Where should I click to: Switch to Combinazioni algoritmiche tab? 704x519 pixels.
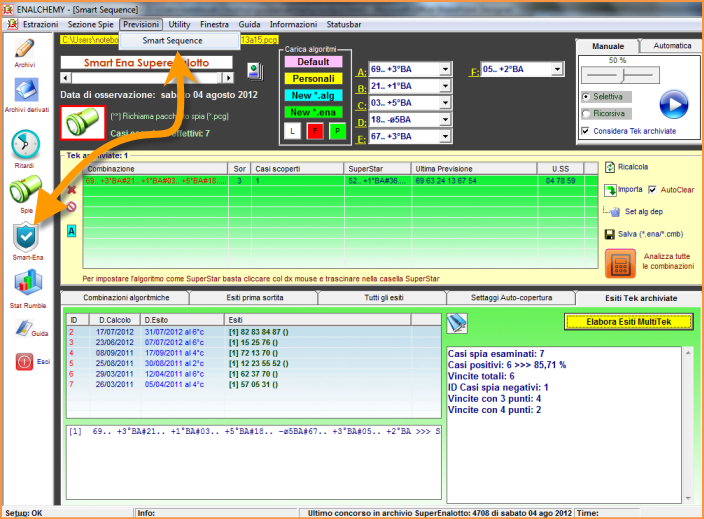tap(126, 298)
